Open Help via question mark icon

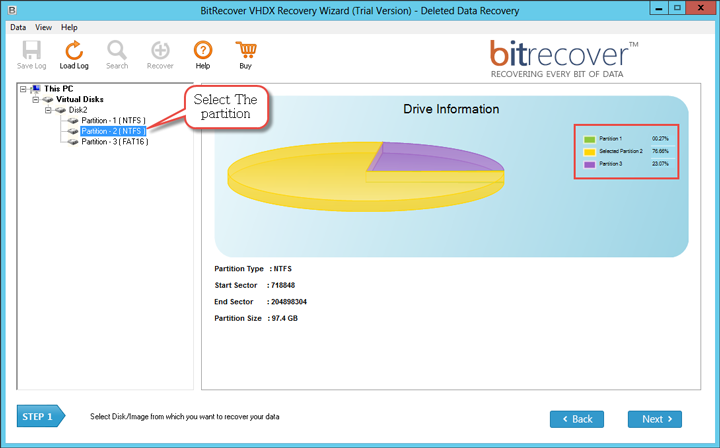pos(202,50)
